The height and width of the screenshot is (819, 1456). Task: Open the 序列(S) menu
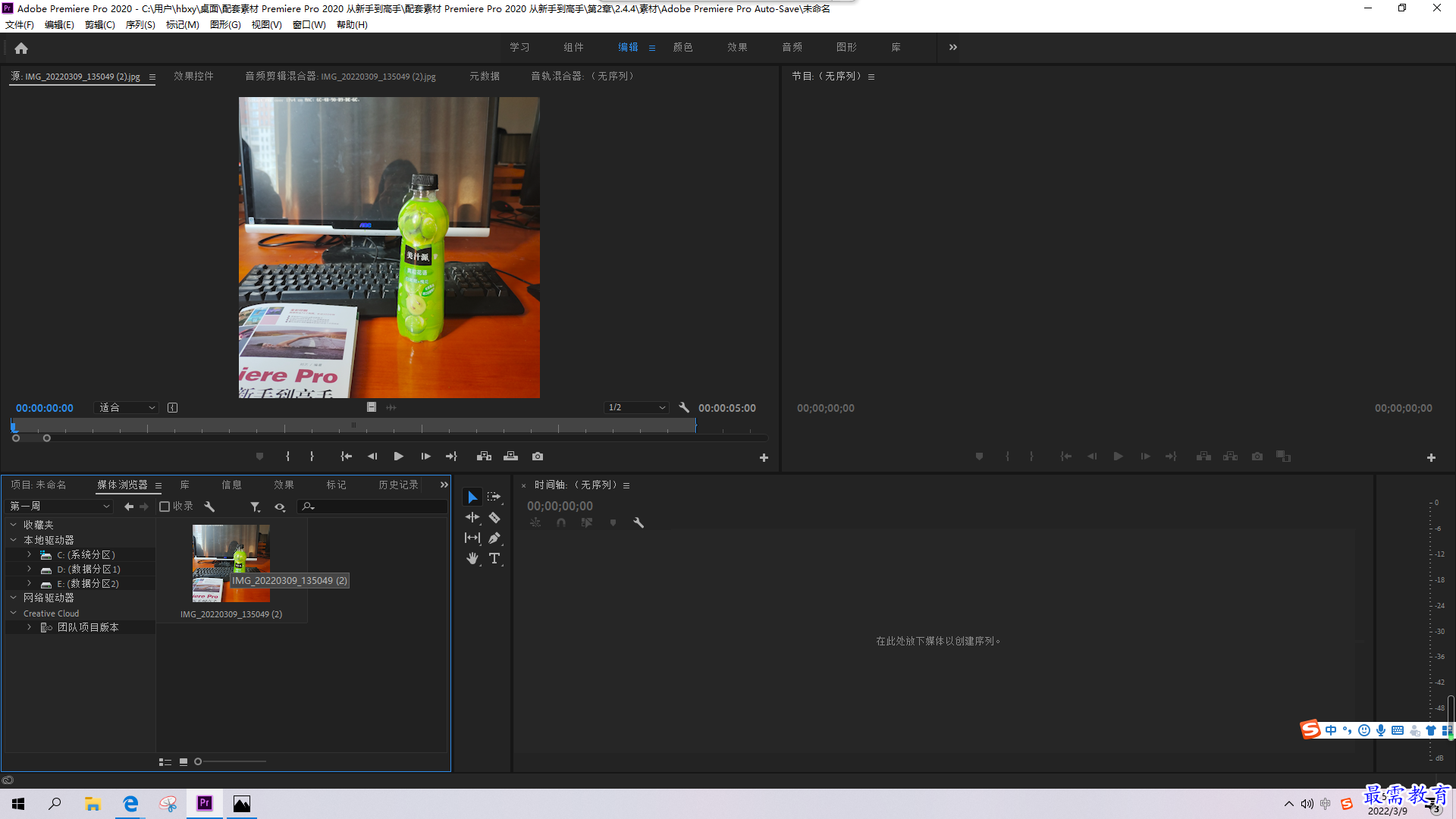(140, 25)
